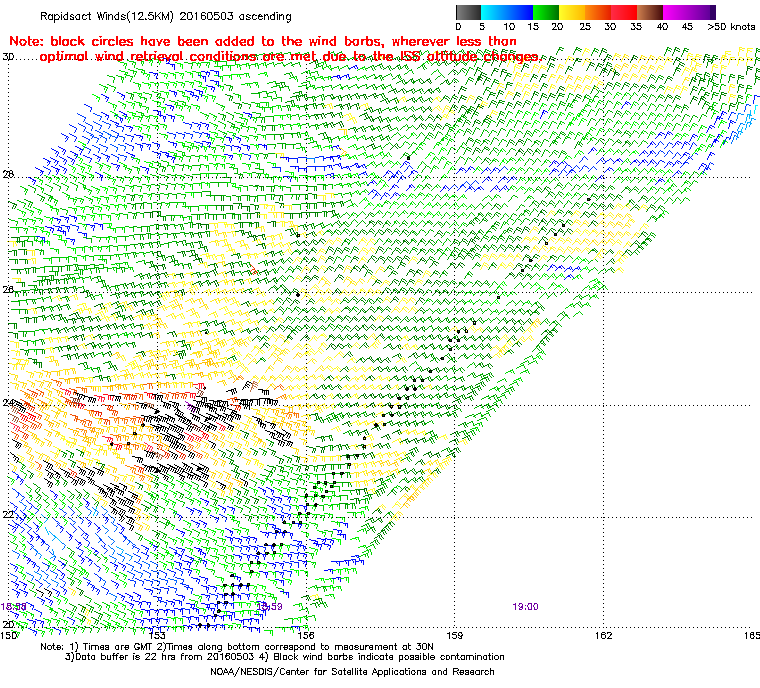Click the gray 0–5 knots legend segment
Viewport: 760px width, 688px height.
(468, 12)
